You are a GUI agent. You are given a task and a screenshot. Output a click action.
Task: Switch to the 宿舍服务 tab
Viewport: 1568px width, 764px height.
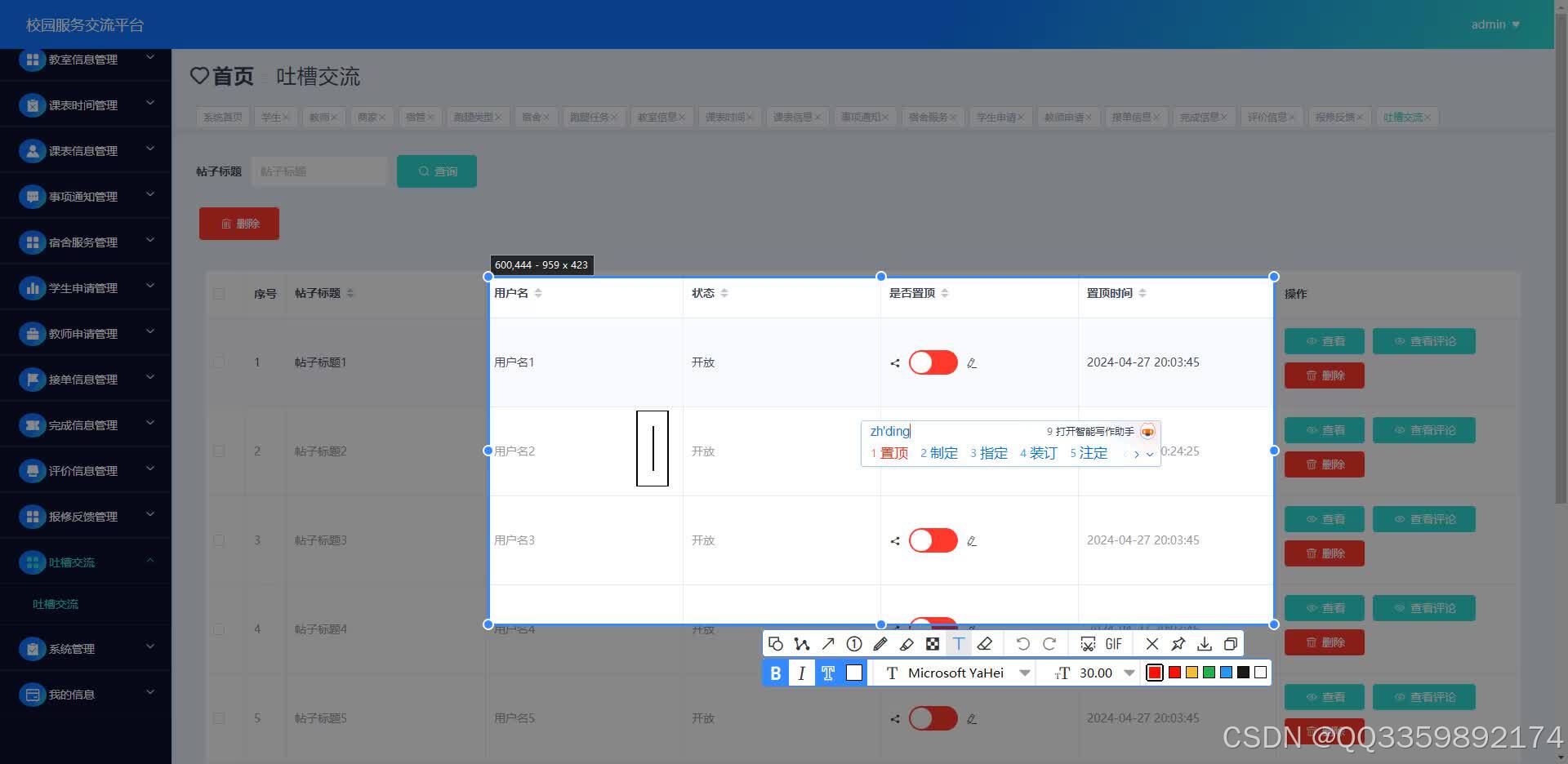tap(933, 118)
